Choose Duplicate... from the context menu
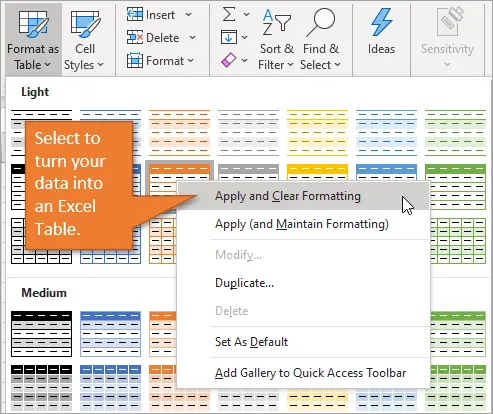The width and height of the screenshot is (493, 414). tap(303, 283)
